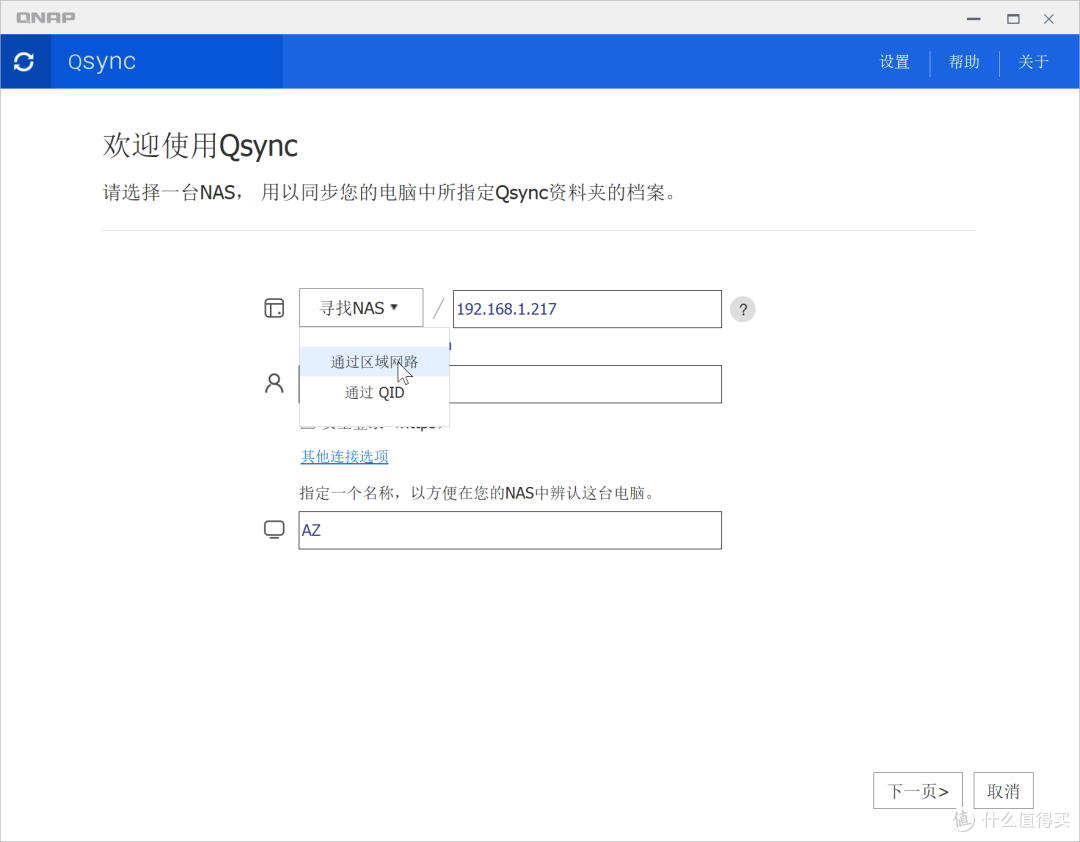The width and height of the screenshot is (1080, 842).
Task: Click the 下一页> button
Action: tap(917, 790)
